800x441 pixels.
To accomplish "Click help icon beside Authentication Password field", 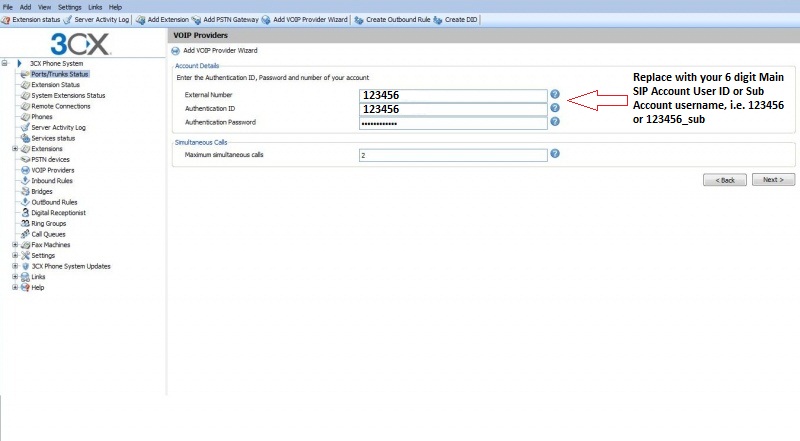I will coord(555,121).
